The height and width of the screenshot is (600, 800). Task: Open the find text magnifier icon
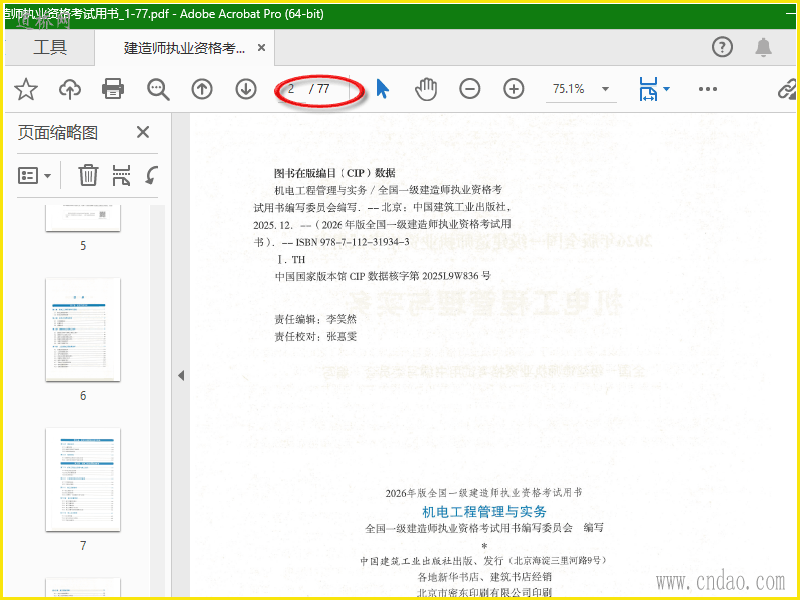tap(158, 89)
